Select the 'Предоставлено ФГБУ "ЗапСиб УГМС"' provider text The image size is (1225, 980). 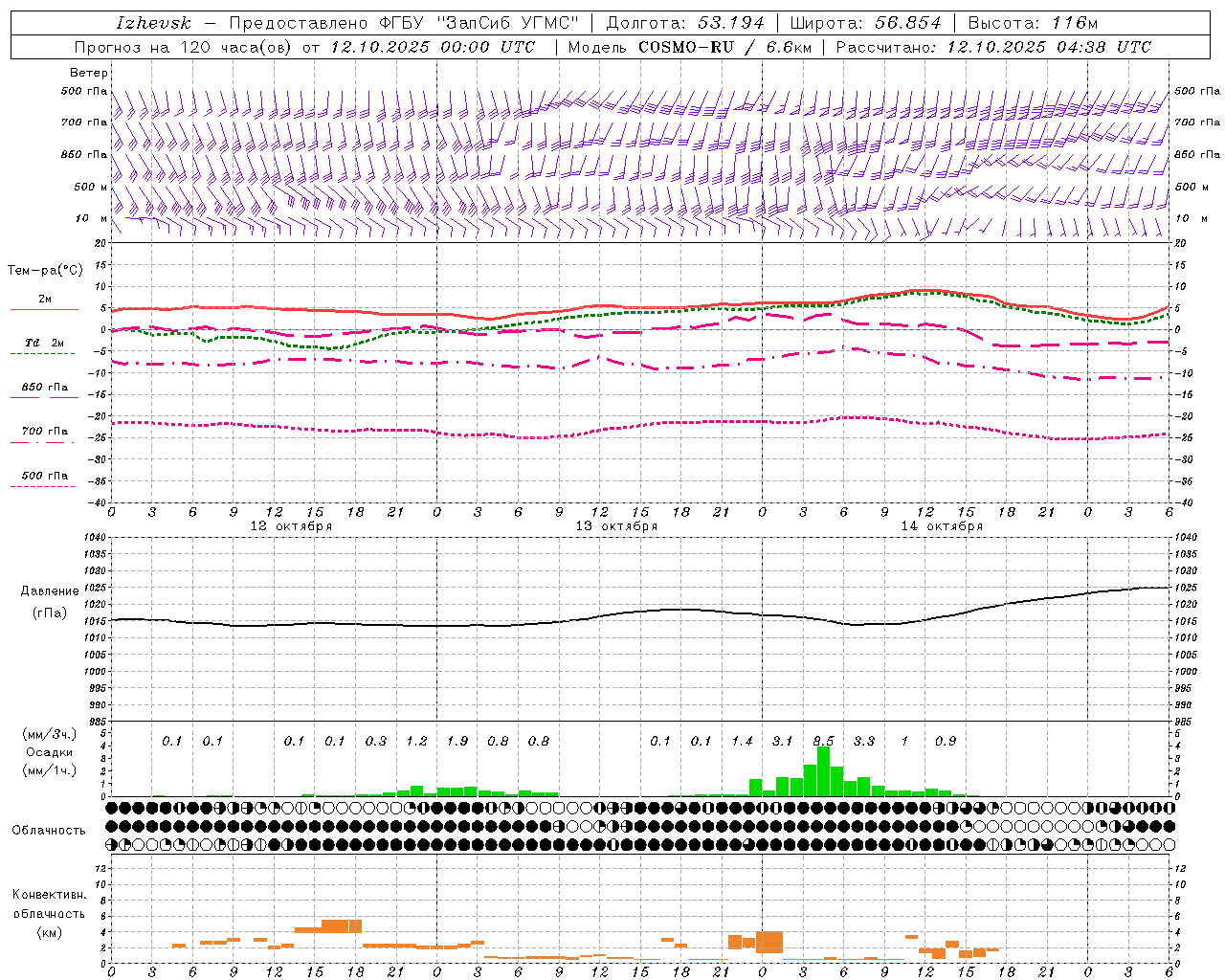click(405, 23)
